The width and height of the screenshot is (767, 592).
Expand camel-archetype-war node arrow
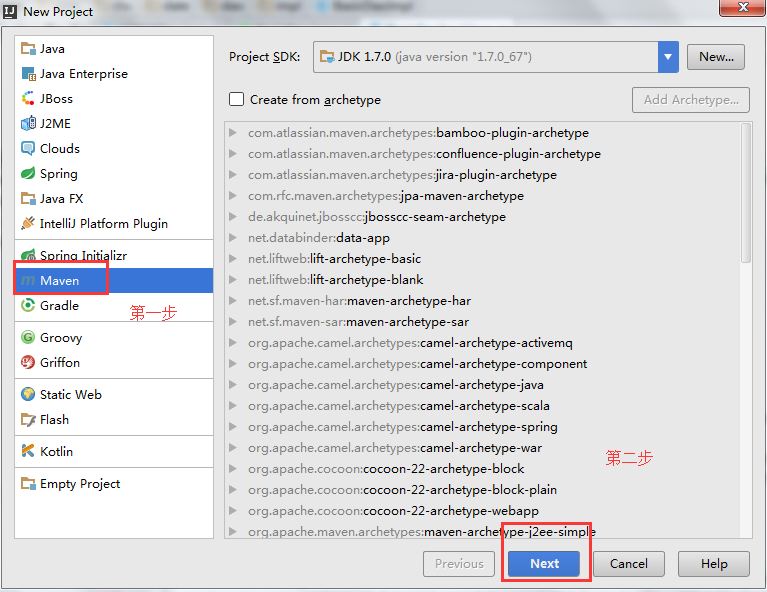[x=233, y=448]
